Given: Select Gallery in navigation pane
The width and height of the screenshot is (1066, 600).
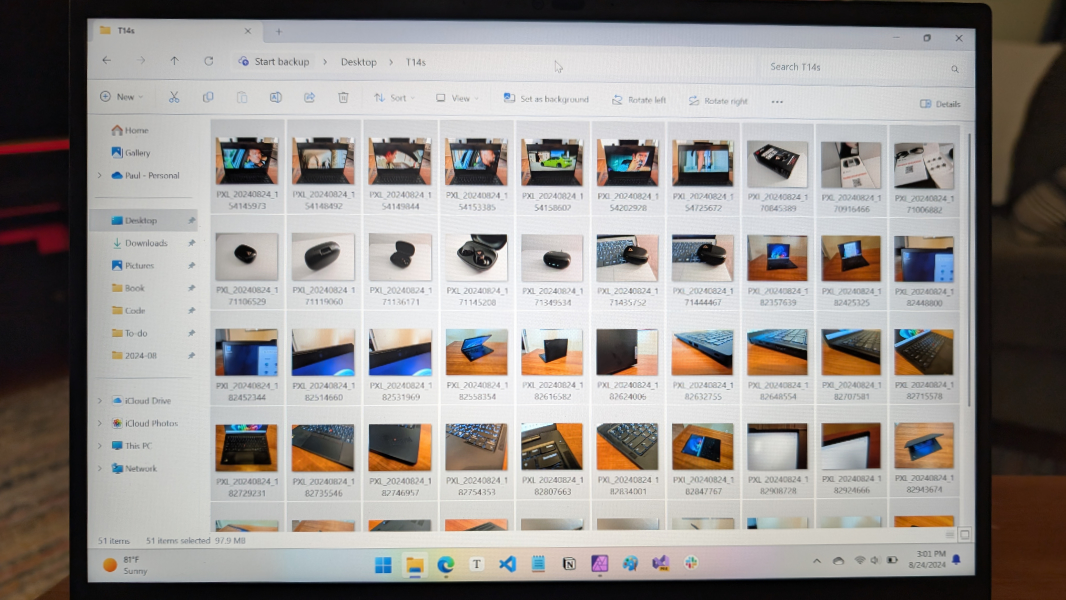Looking at the screenshot, I should click(x=131, y=153).
